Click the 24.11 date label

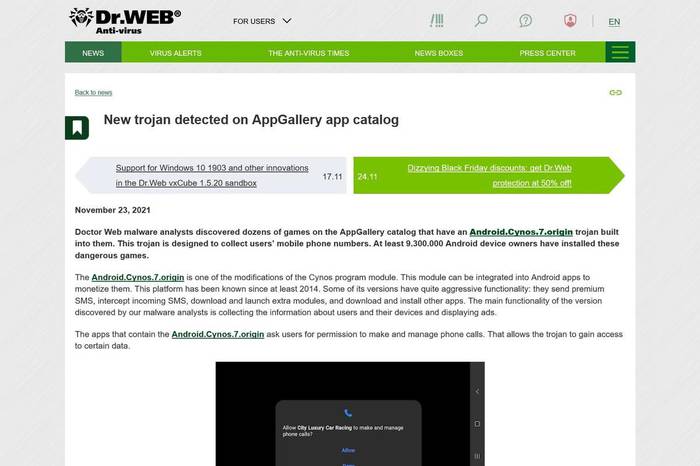pyautogui.click(x=367, y=177)
